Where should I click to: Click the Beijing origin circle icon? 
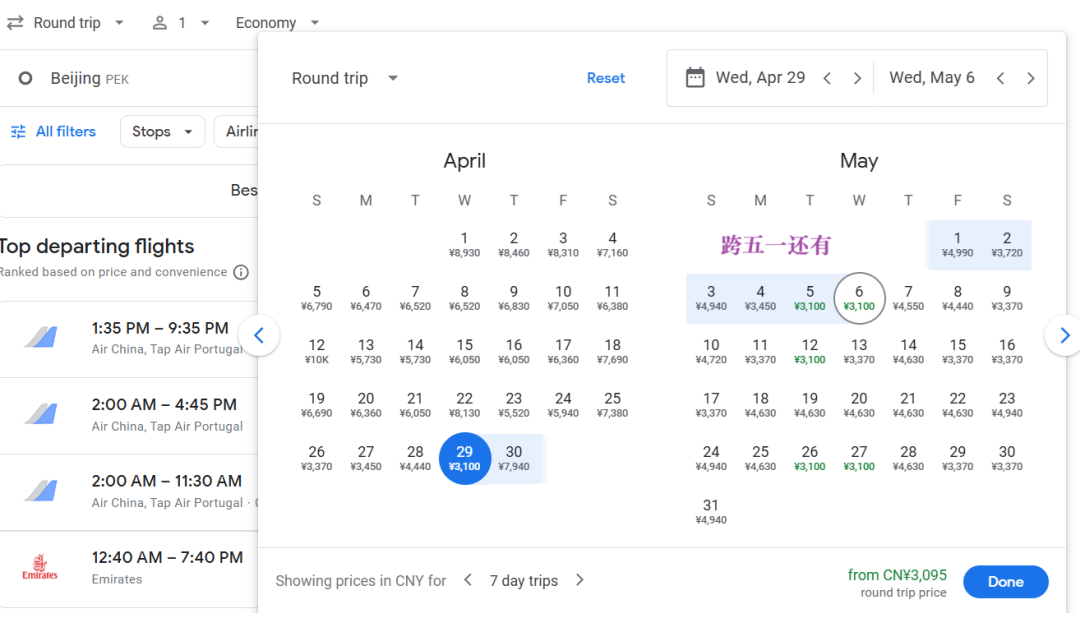(x=25, y=79)
